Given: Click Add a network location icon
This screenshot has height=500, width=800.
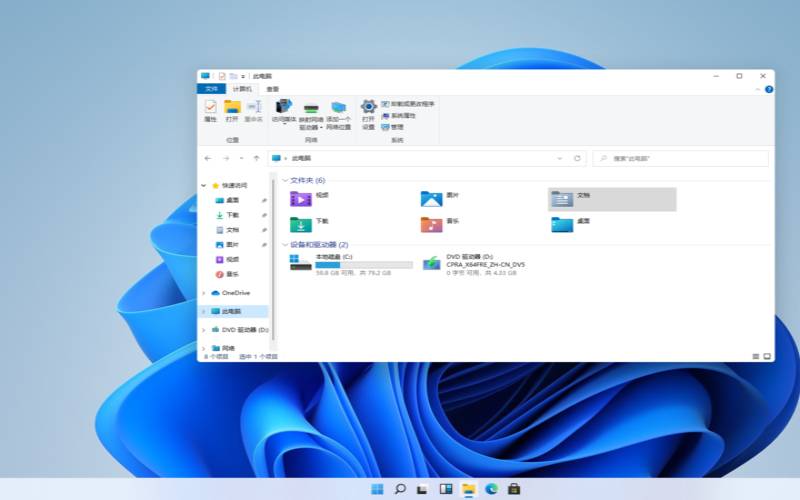Looking at the screenshot, I should pos(338,115).
